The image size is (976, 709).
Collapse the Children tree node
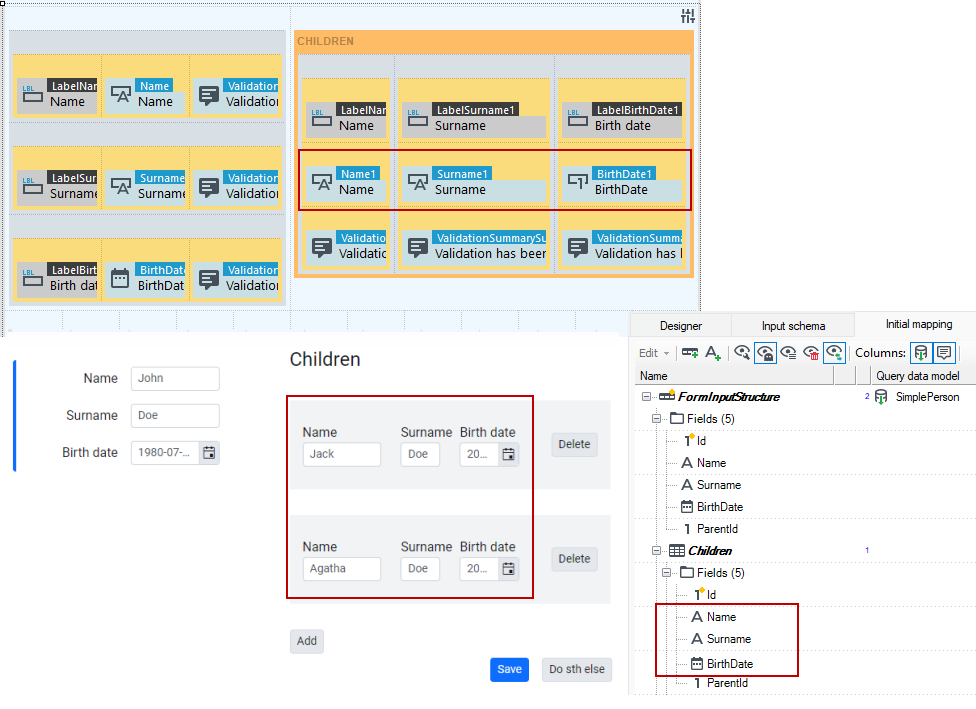click(x=656, y=550)
